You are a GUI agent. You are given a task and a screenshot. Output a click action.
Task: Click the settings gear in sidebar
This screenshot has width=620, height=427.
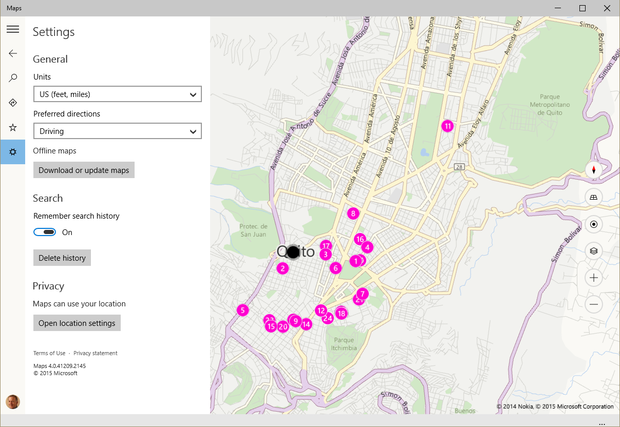[x=13, y=152]
